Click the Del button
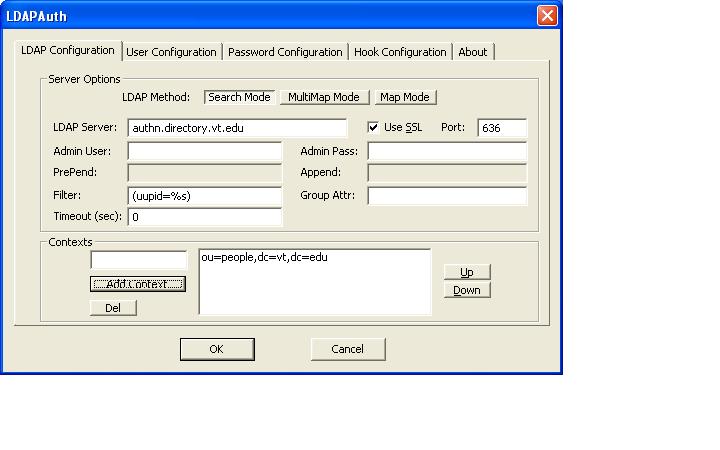This screenshot has width=720, height=450. (113, 308)
